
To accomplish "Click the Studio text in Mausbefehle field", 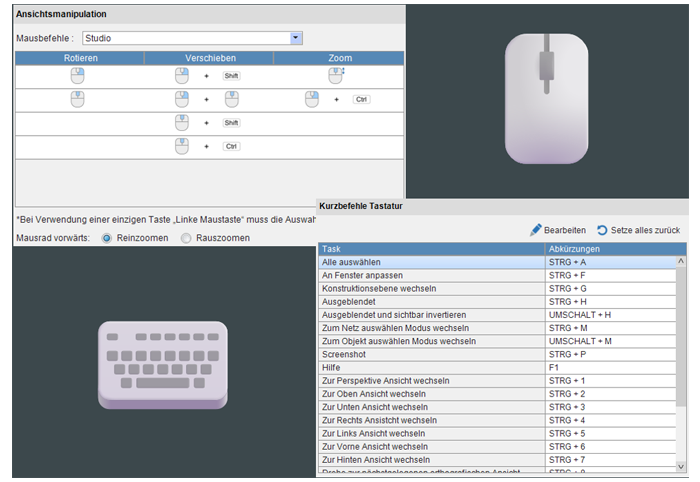I will pos(98,38).
